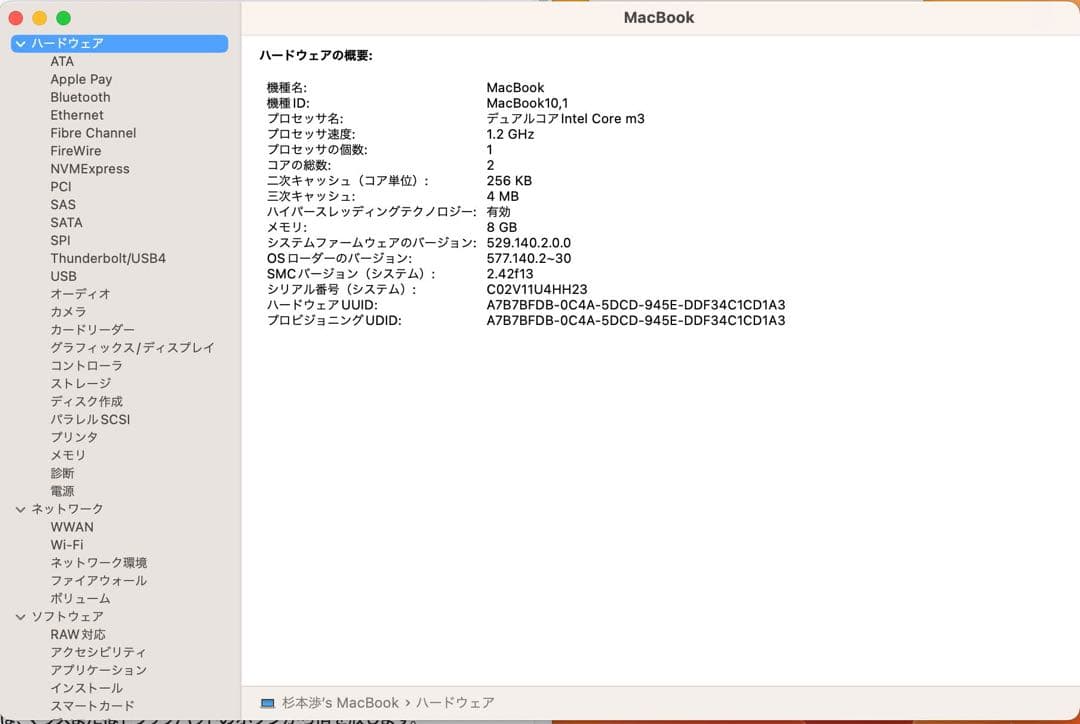1080x724 pixels.
Task: Select the NVMExpress sidebar item
Action: tap(90, 169)
